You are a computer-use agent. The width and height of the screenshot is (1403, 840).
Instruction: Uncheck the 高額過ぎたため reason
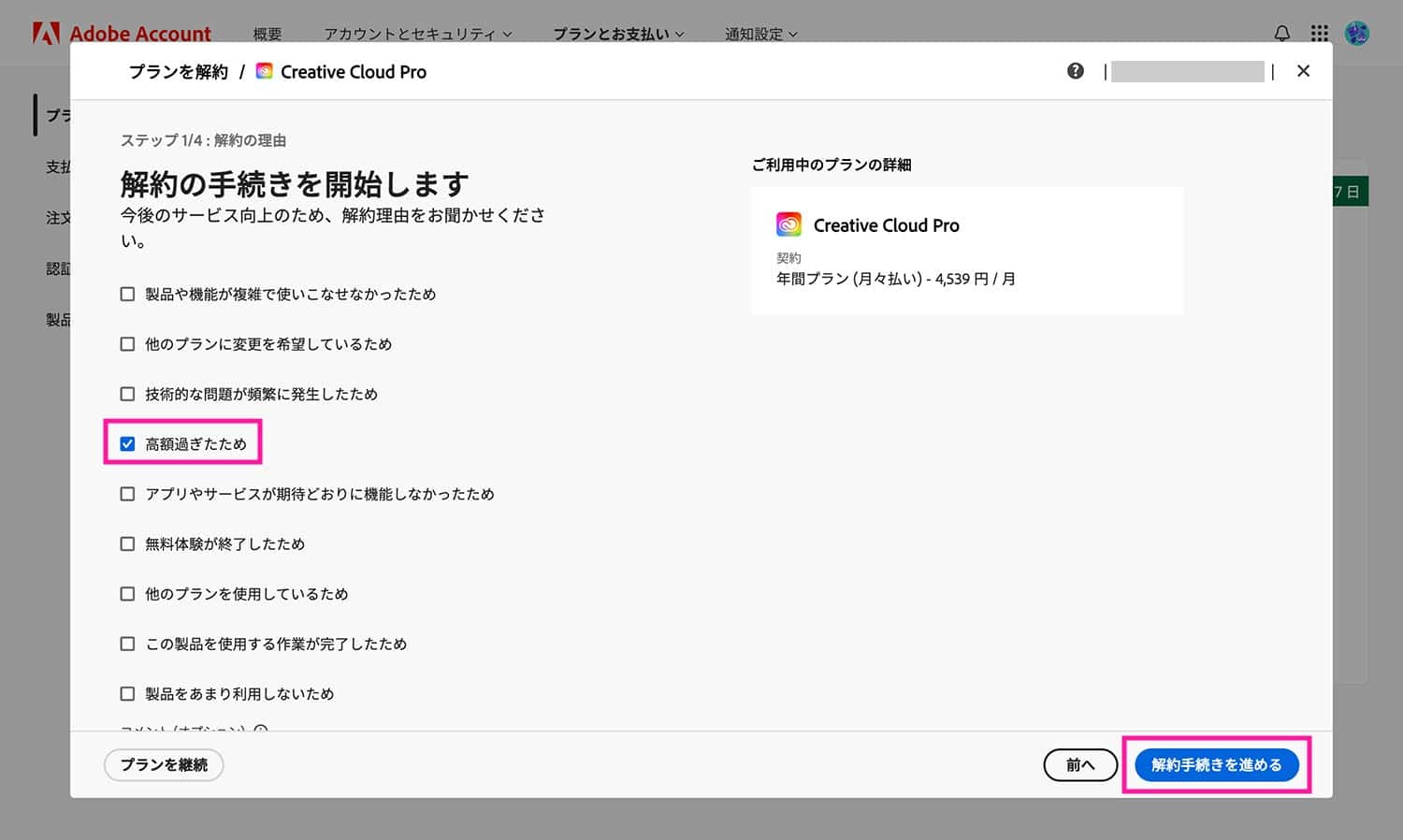click(127, 443)
